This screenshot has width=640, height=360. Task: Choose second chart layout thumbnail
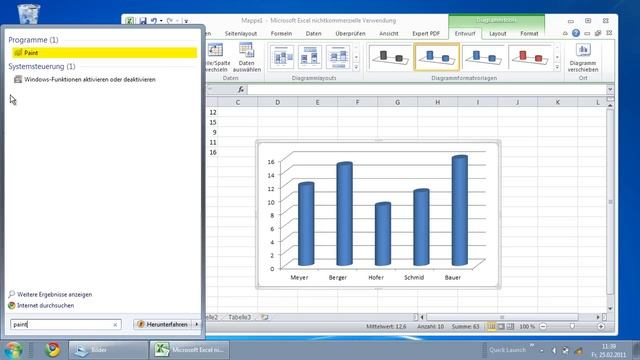tap(310, 56)
